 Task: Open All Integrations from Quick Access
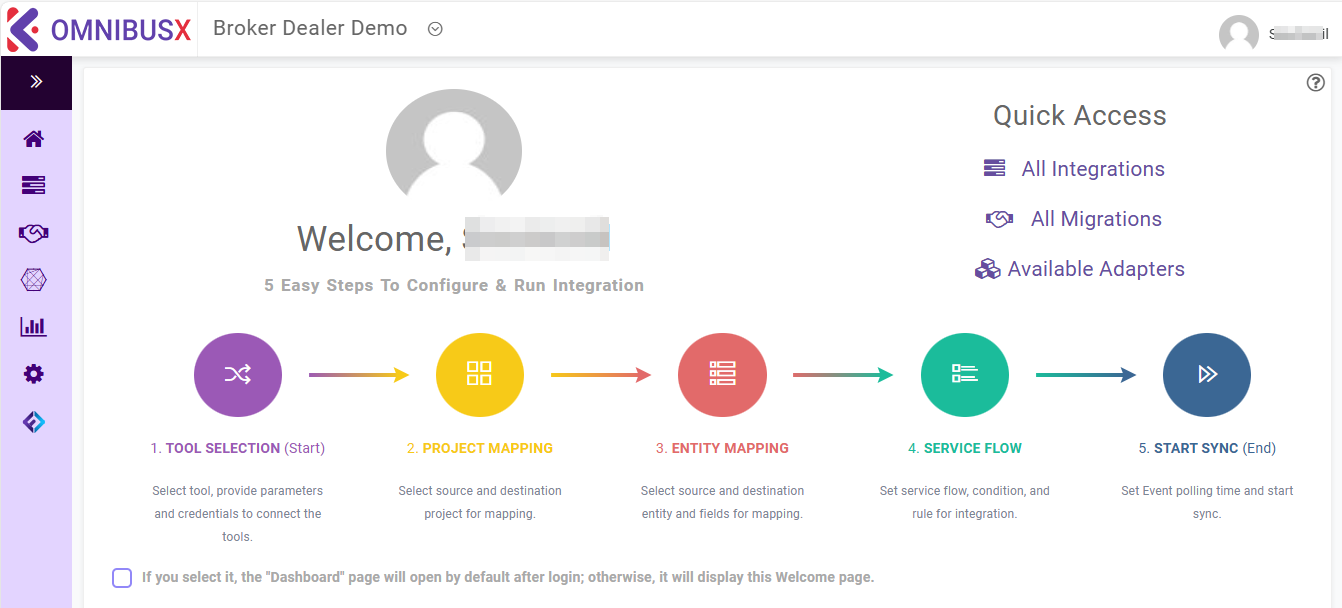click(1093, 168)
